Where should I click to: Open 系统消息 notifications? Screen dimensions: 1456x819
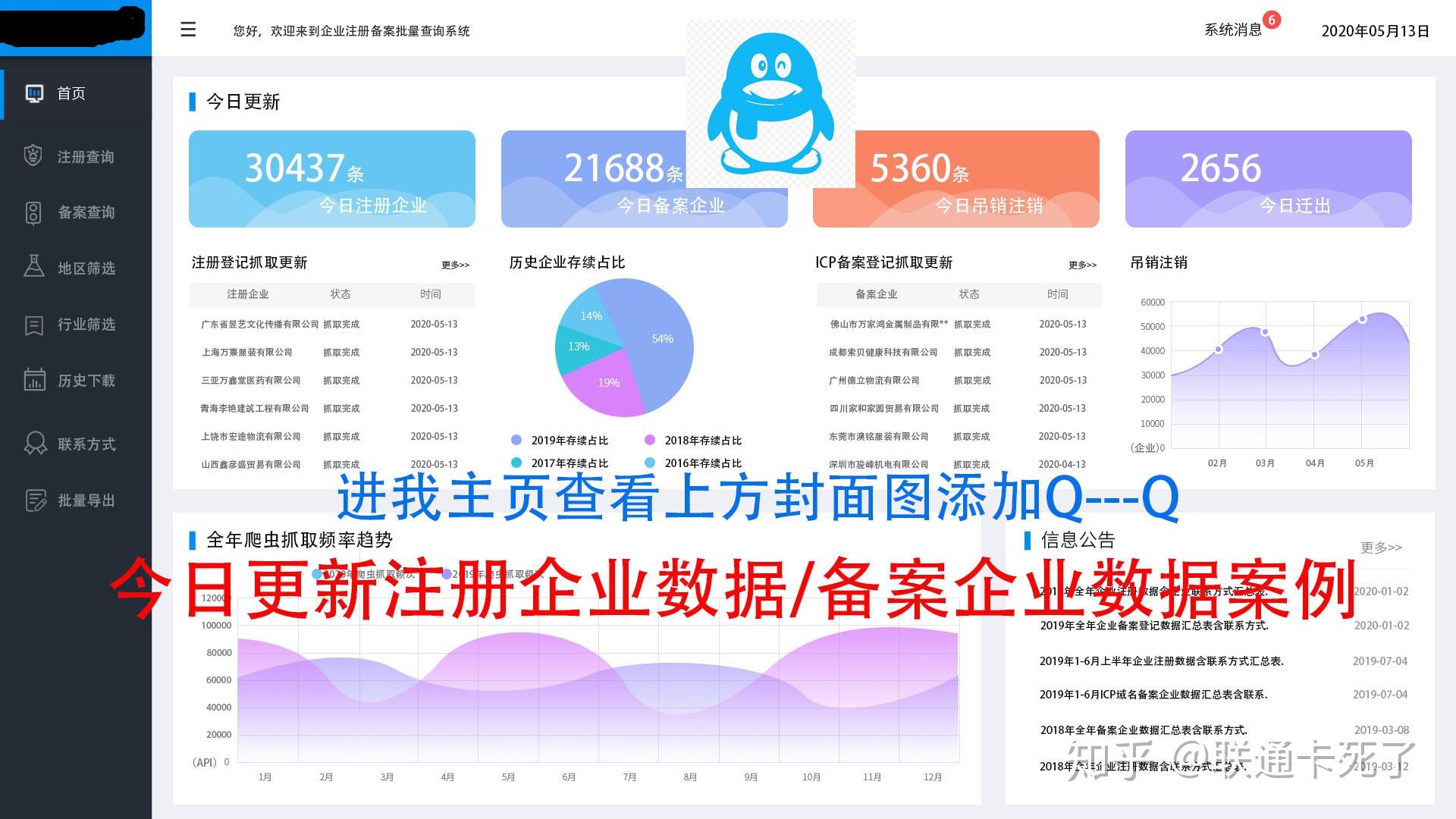(x=1233, y=30)
